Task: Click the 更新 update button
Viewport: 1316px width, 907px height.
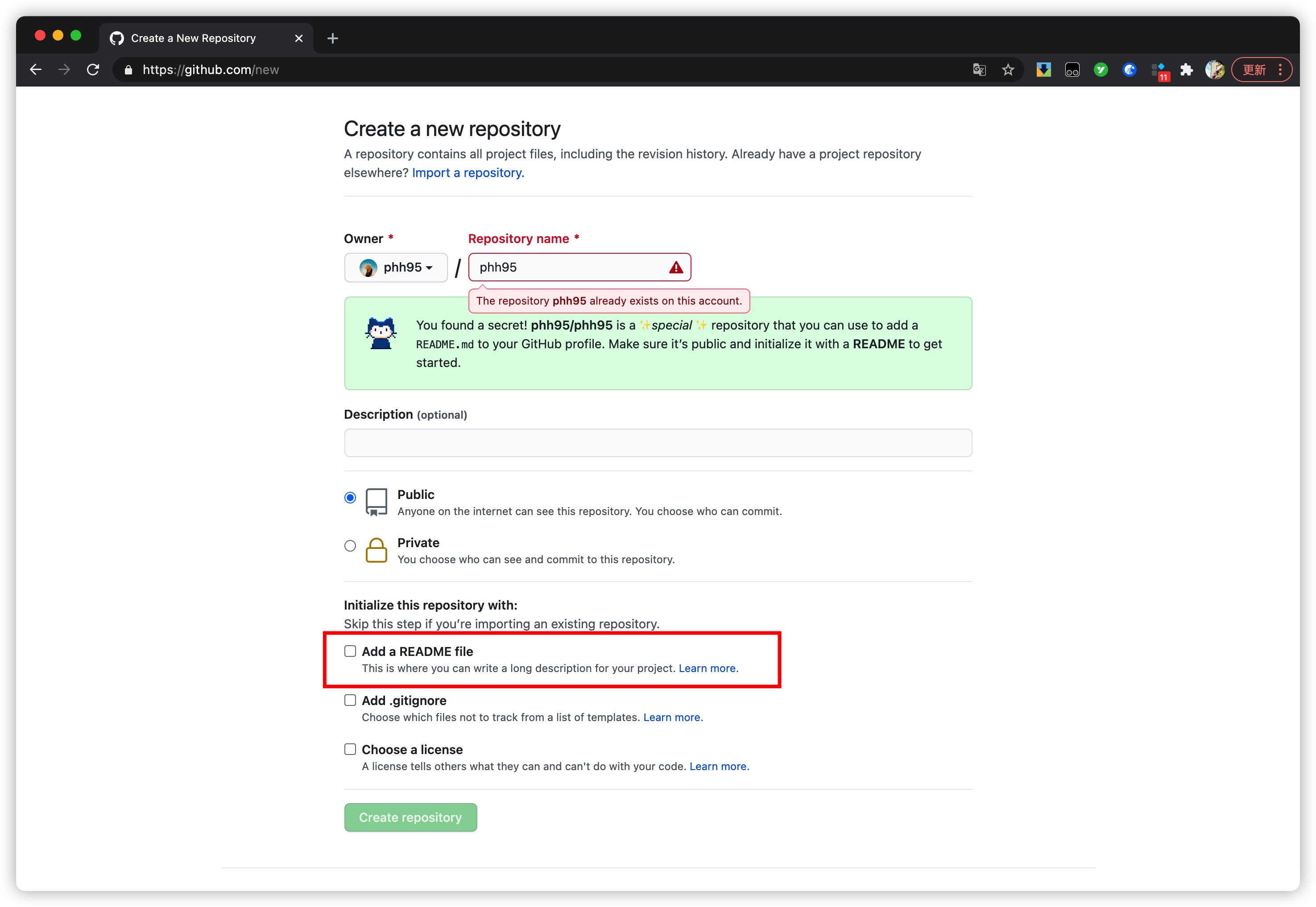Action: click(1254, 70)
